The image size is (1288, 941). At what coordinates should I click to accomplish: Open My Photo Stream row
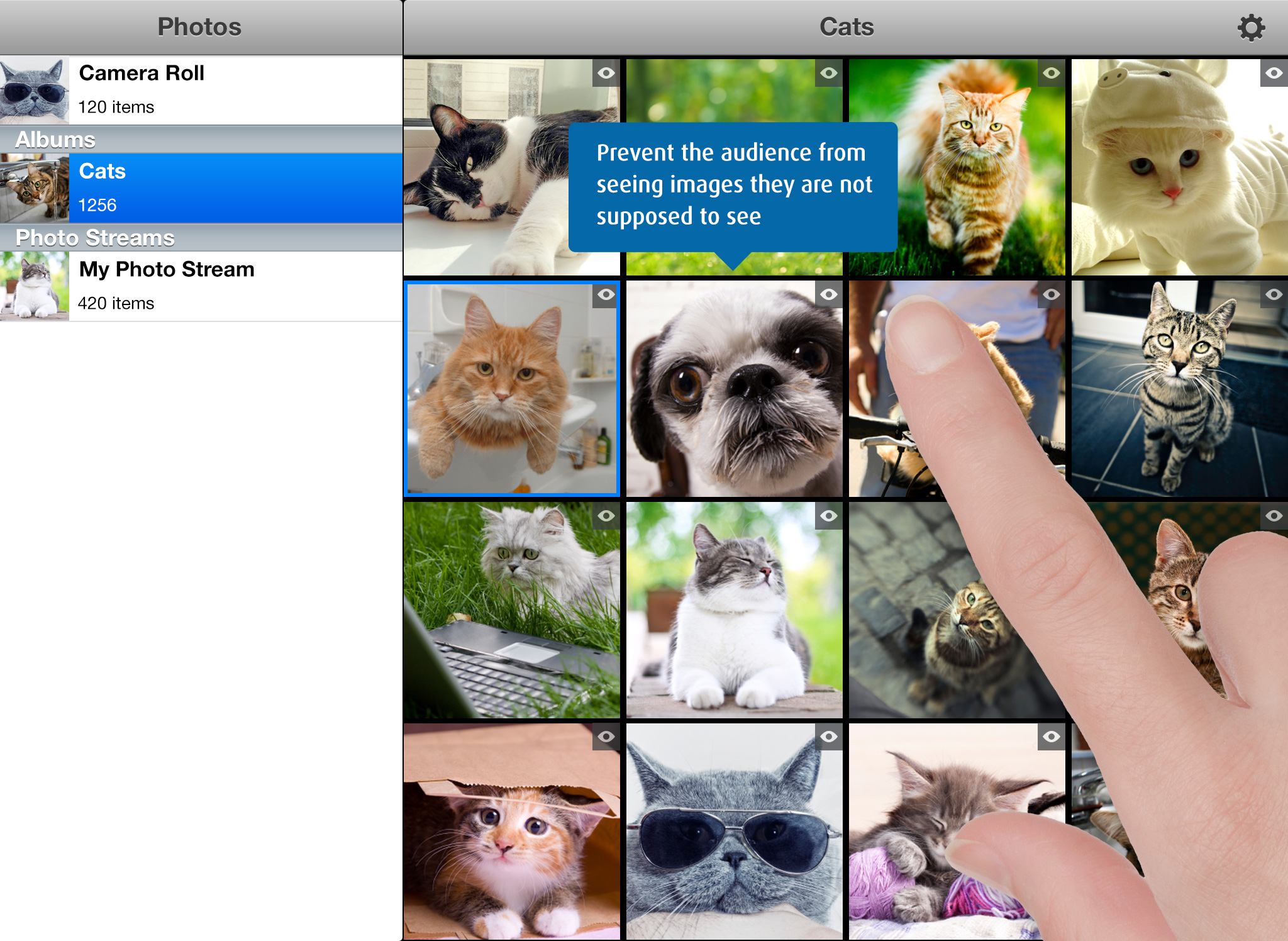point(201,286)
